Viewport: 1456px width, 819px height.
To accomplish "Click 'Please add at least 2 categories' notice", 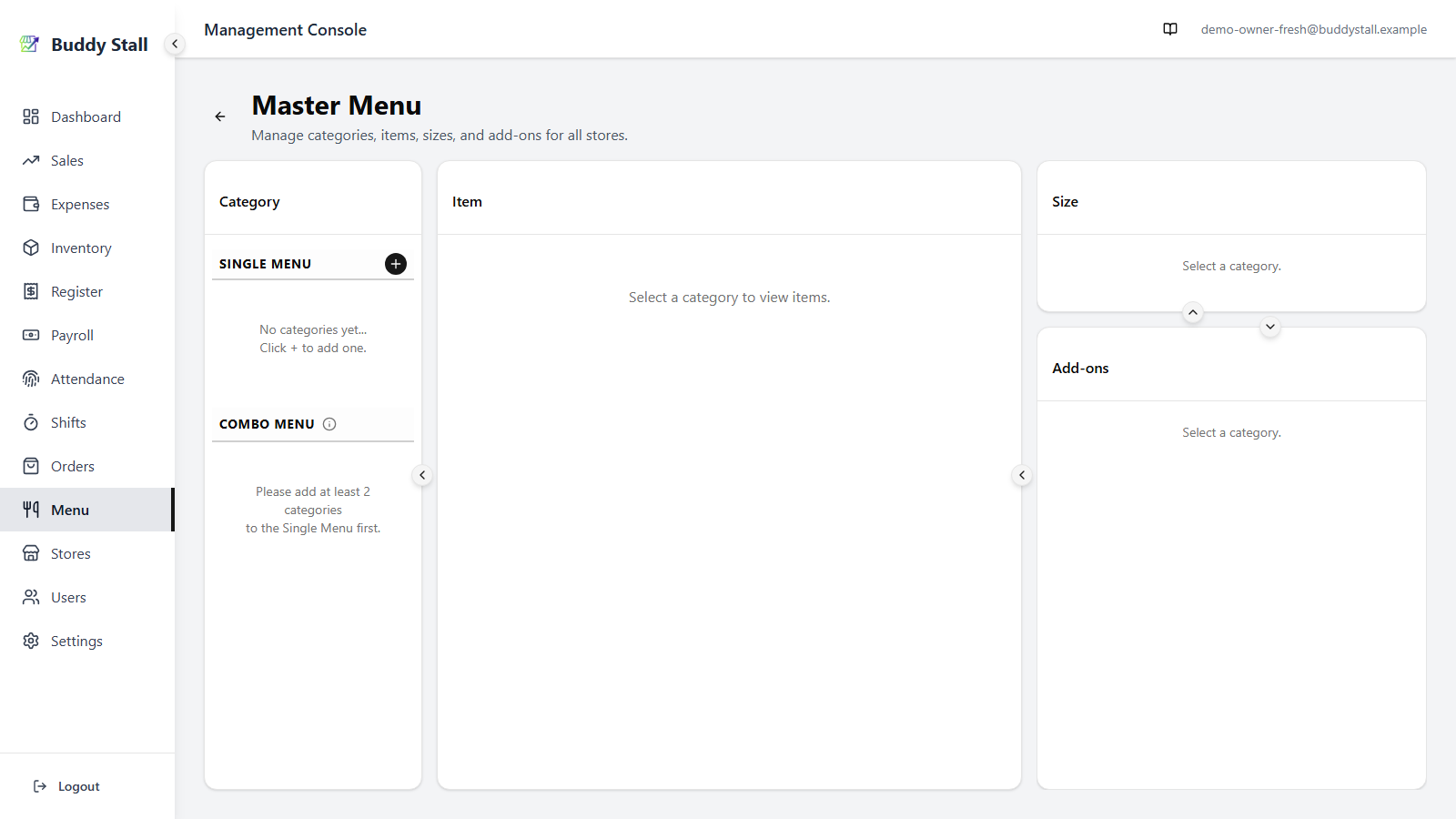I will (x=313, y=500).
